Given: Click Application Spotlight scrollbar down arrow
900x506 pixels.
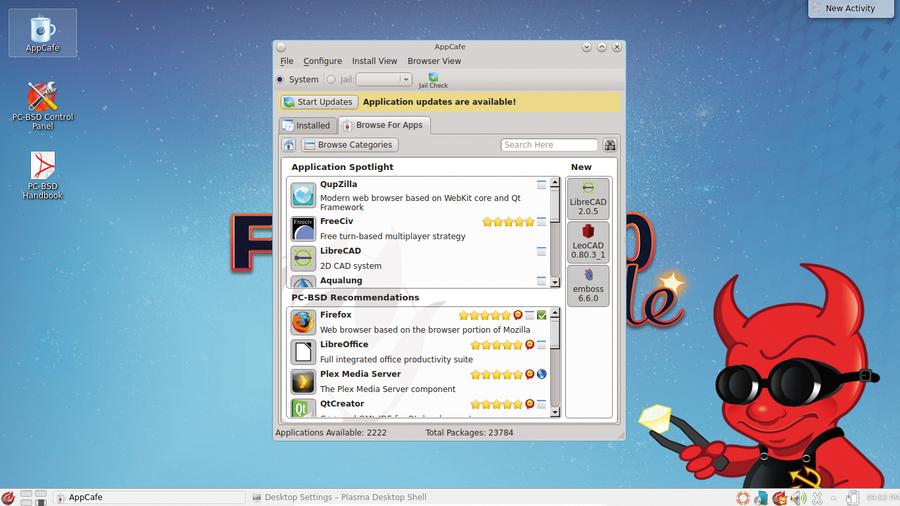Looking at the screenshot, I should [554, 282].
